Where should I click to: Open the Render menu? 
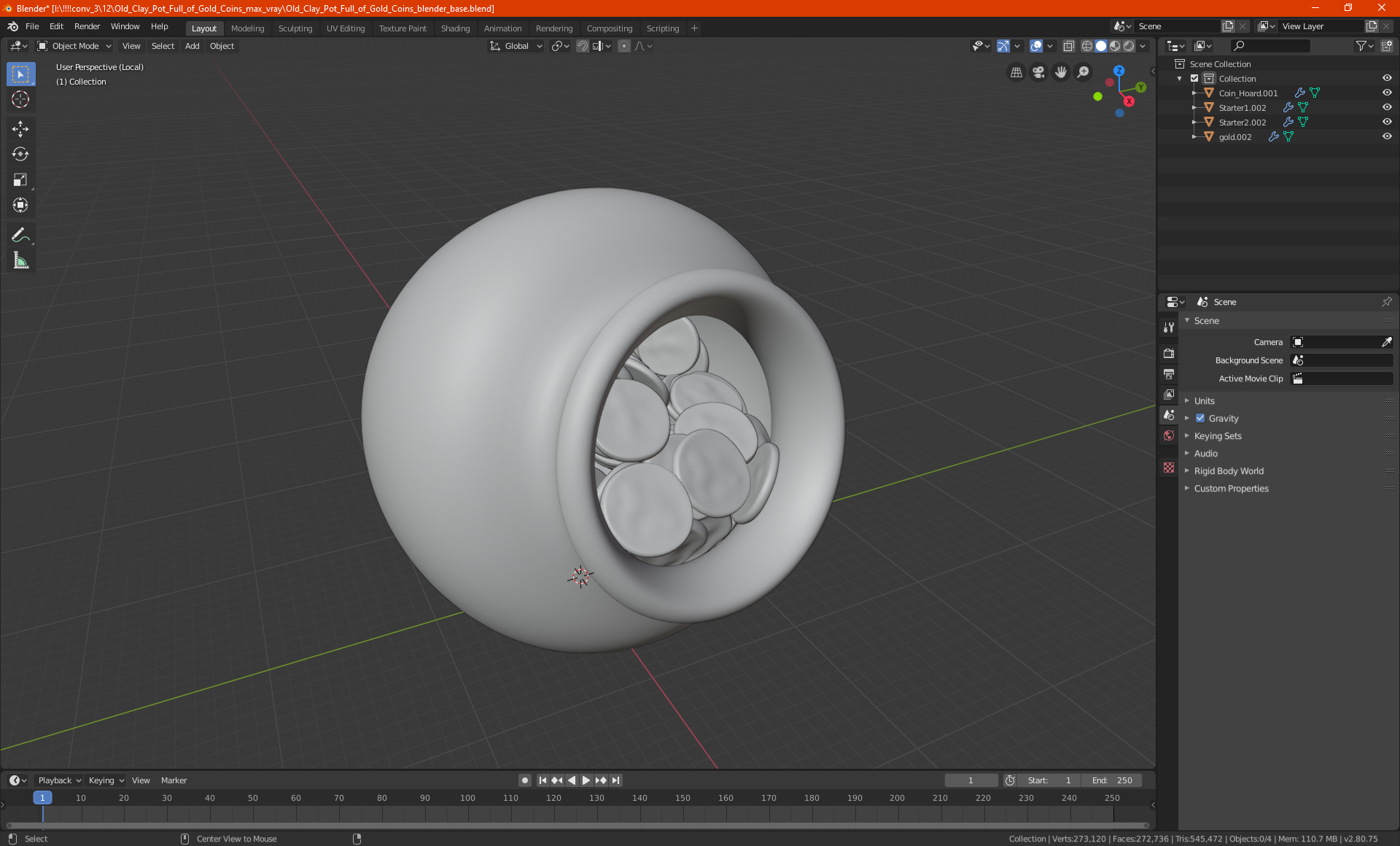(87, 26)
